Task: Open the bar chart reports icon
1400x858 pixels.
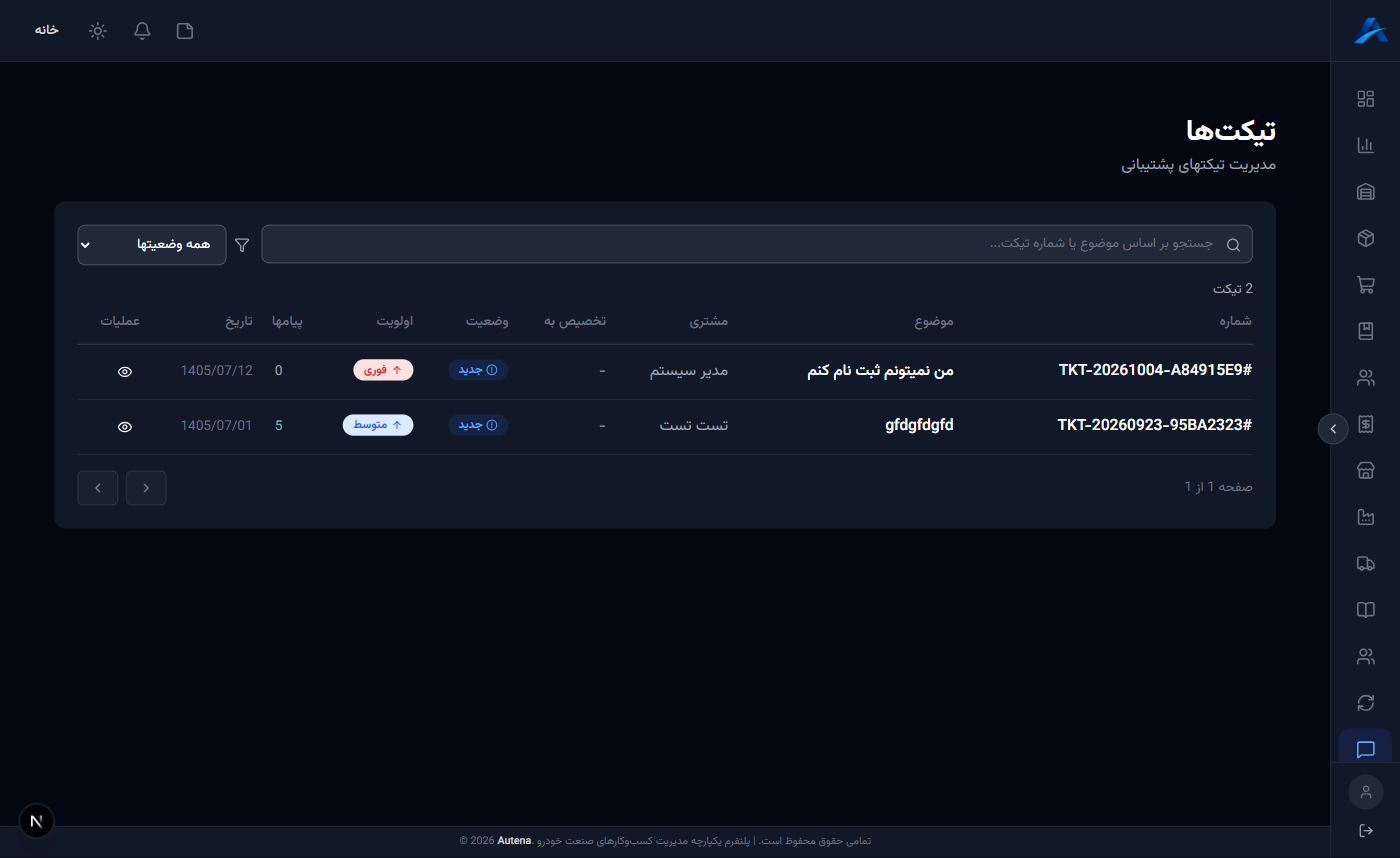Action: pos(1365,145)
